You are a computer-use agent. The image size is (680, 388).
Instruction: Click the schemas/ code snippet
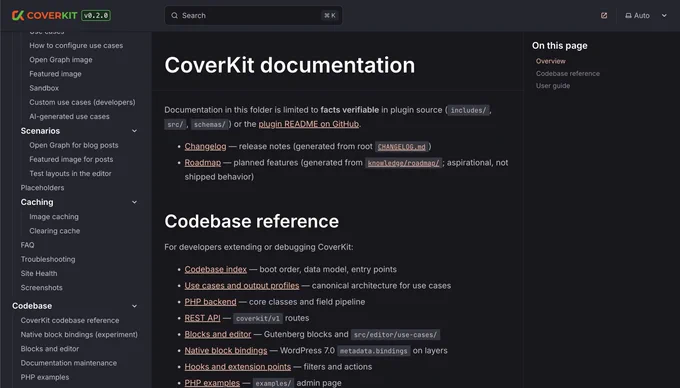(209, 124)
